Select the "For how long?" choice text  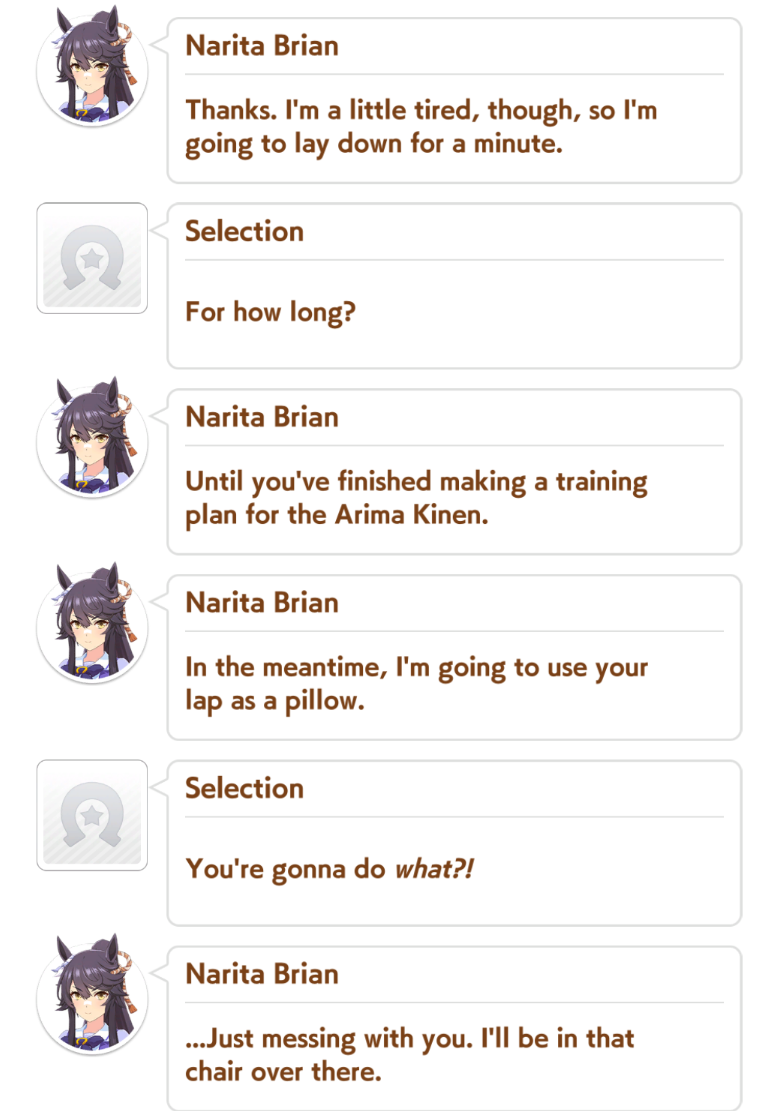click(x=270, y=312)
